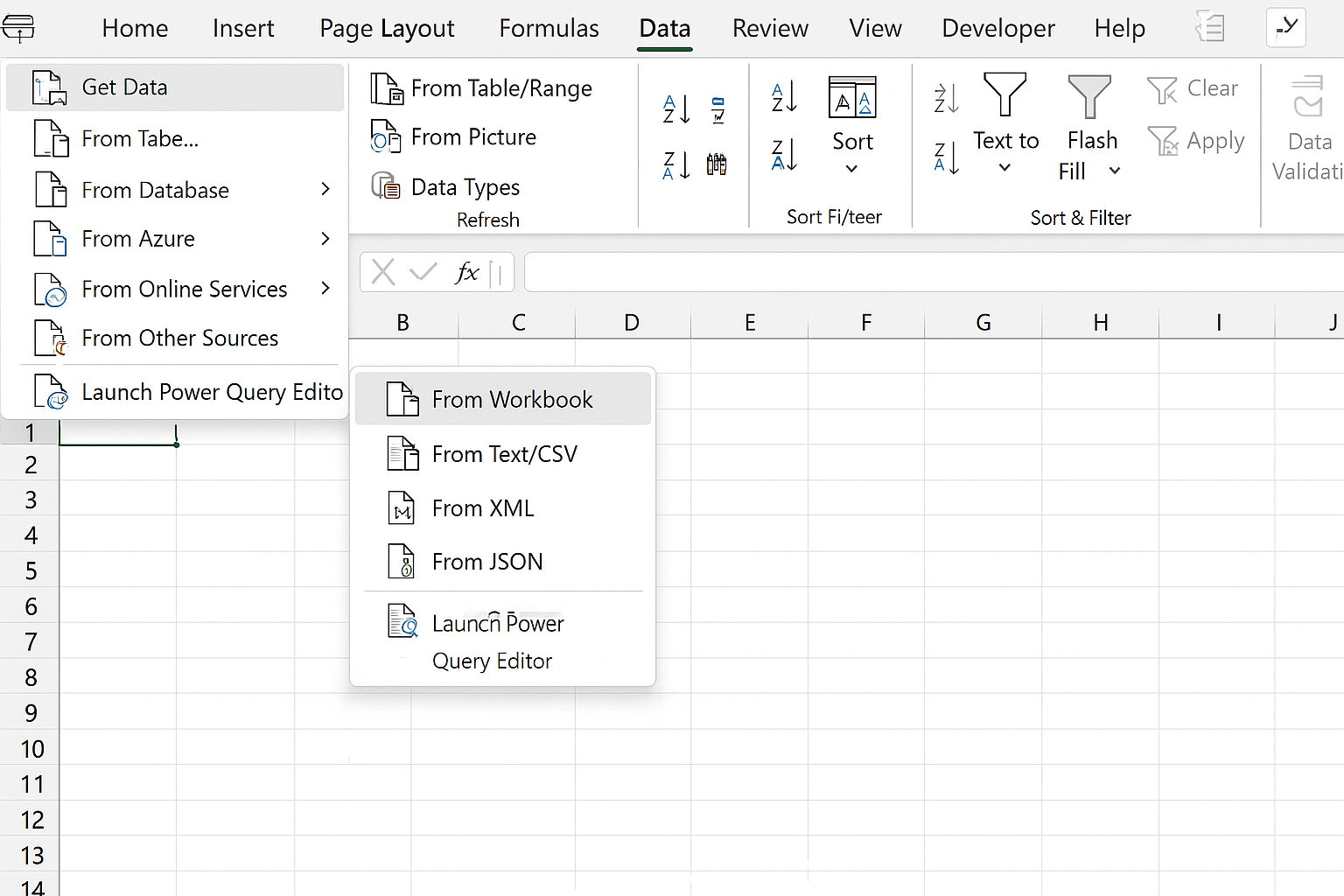Reapply the filter with Apply
The width and height of the screenshot is (1344, 896).
(x=1195, y=141)
